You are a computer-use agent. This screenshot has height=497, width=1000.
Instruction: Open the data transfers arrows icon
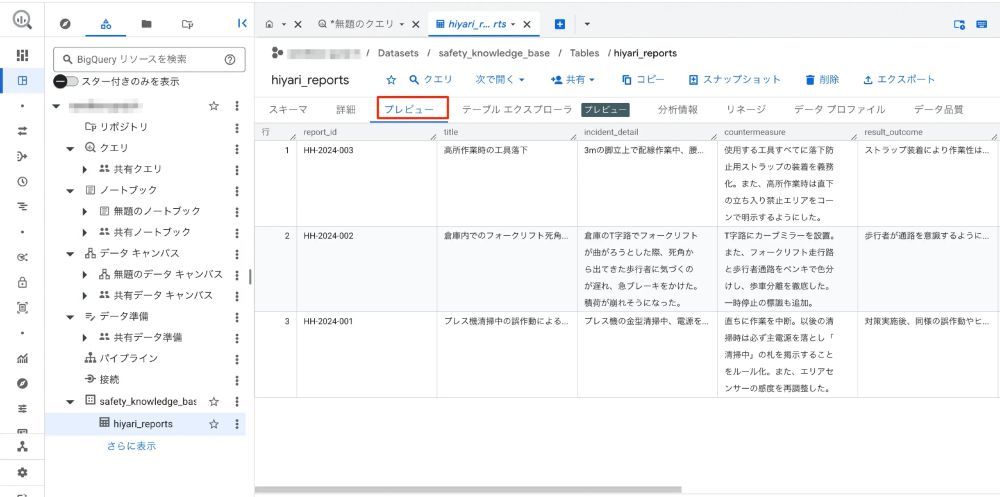point(22,130)
